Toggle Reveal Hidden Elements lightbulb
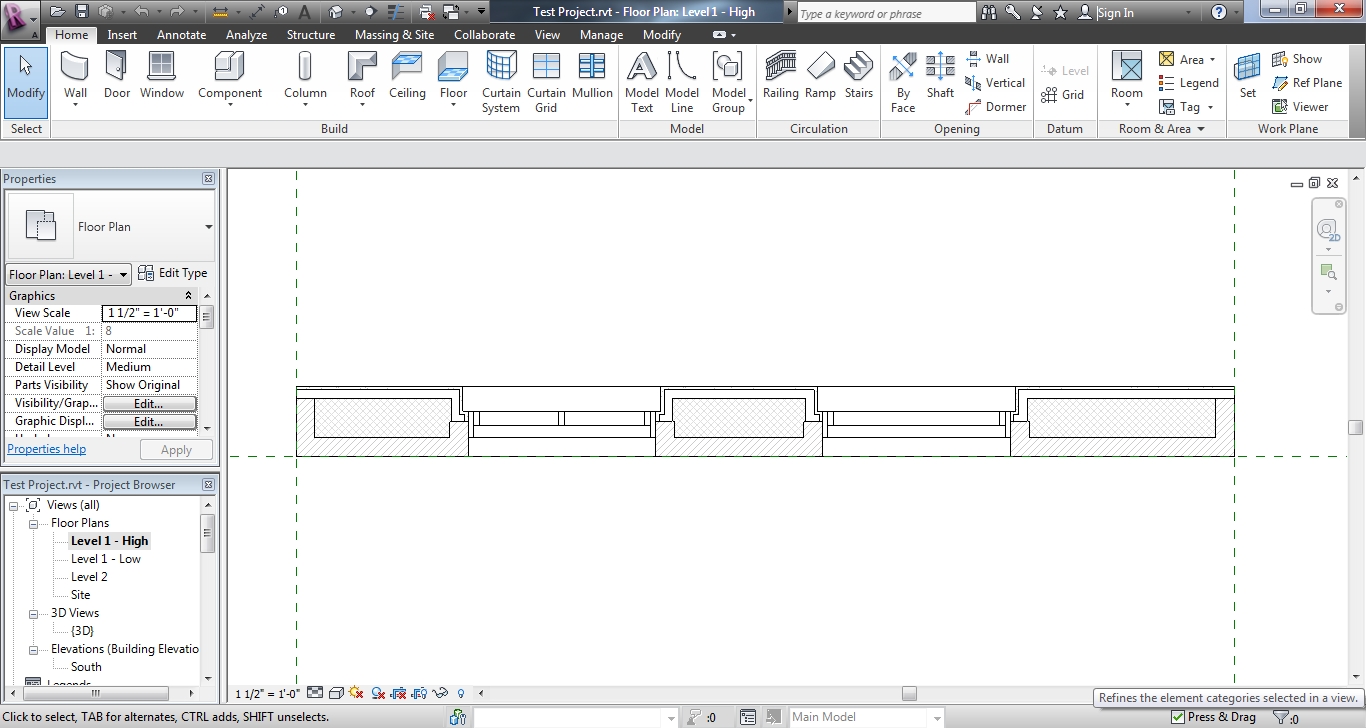1366x728 pixels. [460, 692]
